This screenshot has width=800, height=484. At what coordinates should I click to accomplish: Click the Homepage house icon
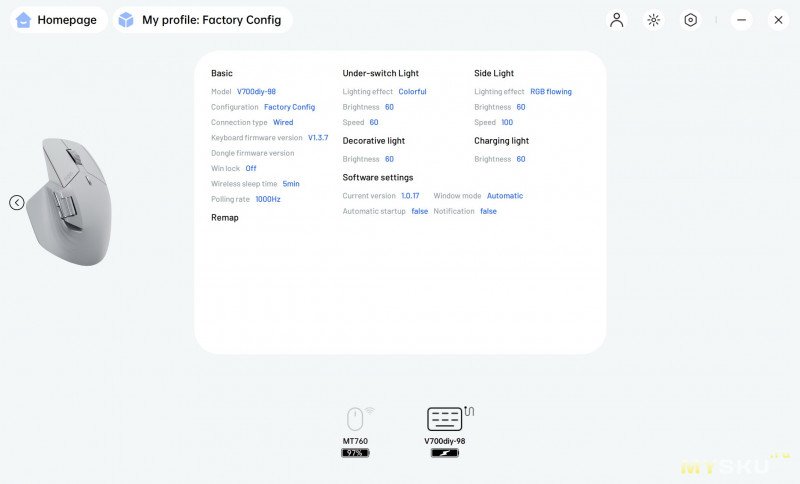click(23, 20)
